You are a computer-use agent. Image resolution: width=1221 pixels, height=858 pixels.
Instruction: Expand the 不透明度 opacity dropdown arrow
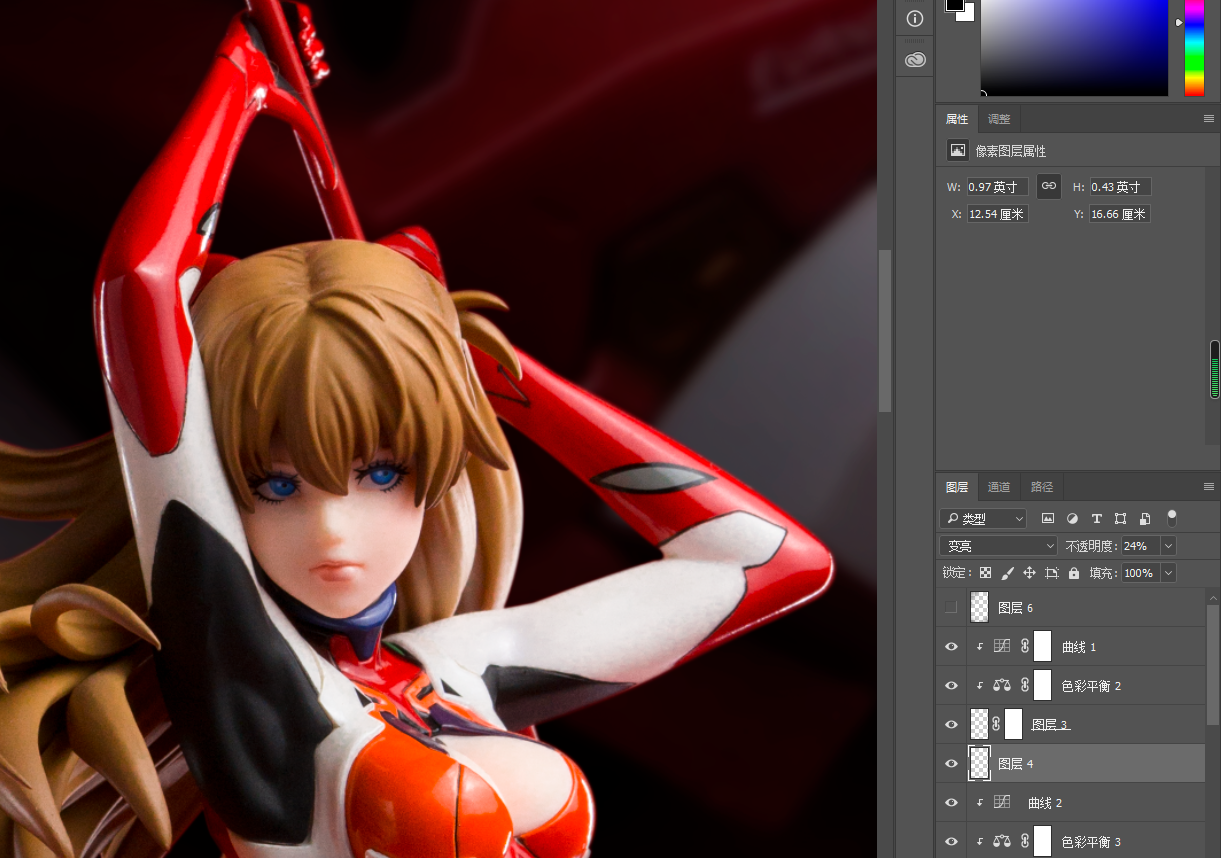point(1168,546)
